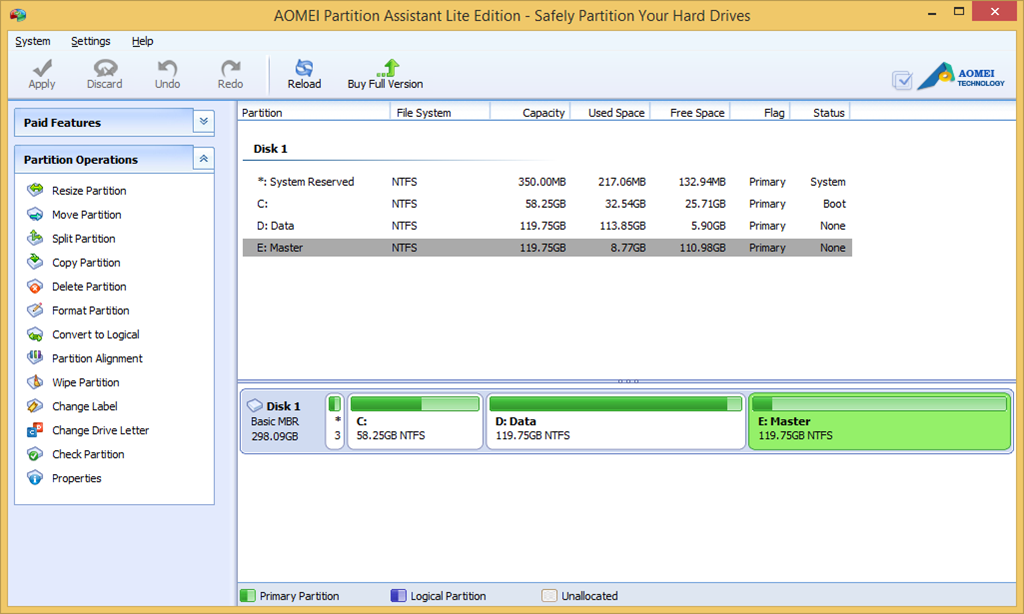This screenshot has width=1024, height=614.
Task: Select the small system reserved block in disk map
Action: coord(335,421)
